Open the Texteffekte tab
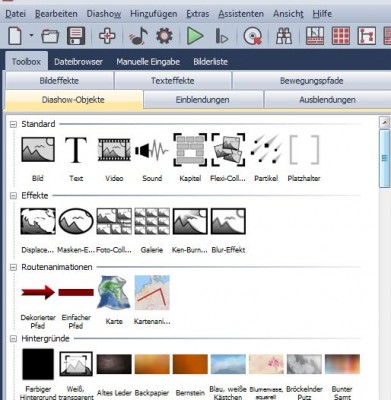 point(173,81)
